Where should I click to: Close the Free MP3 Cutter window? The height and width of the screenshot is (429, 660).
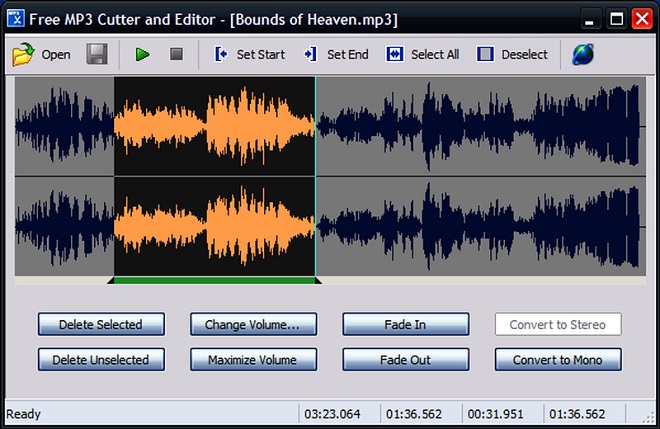coord(642,19)
